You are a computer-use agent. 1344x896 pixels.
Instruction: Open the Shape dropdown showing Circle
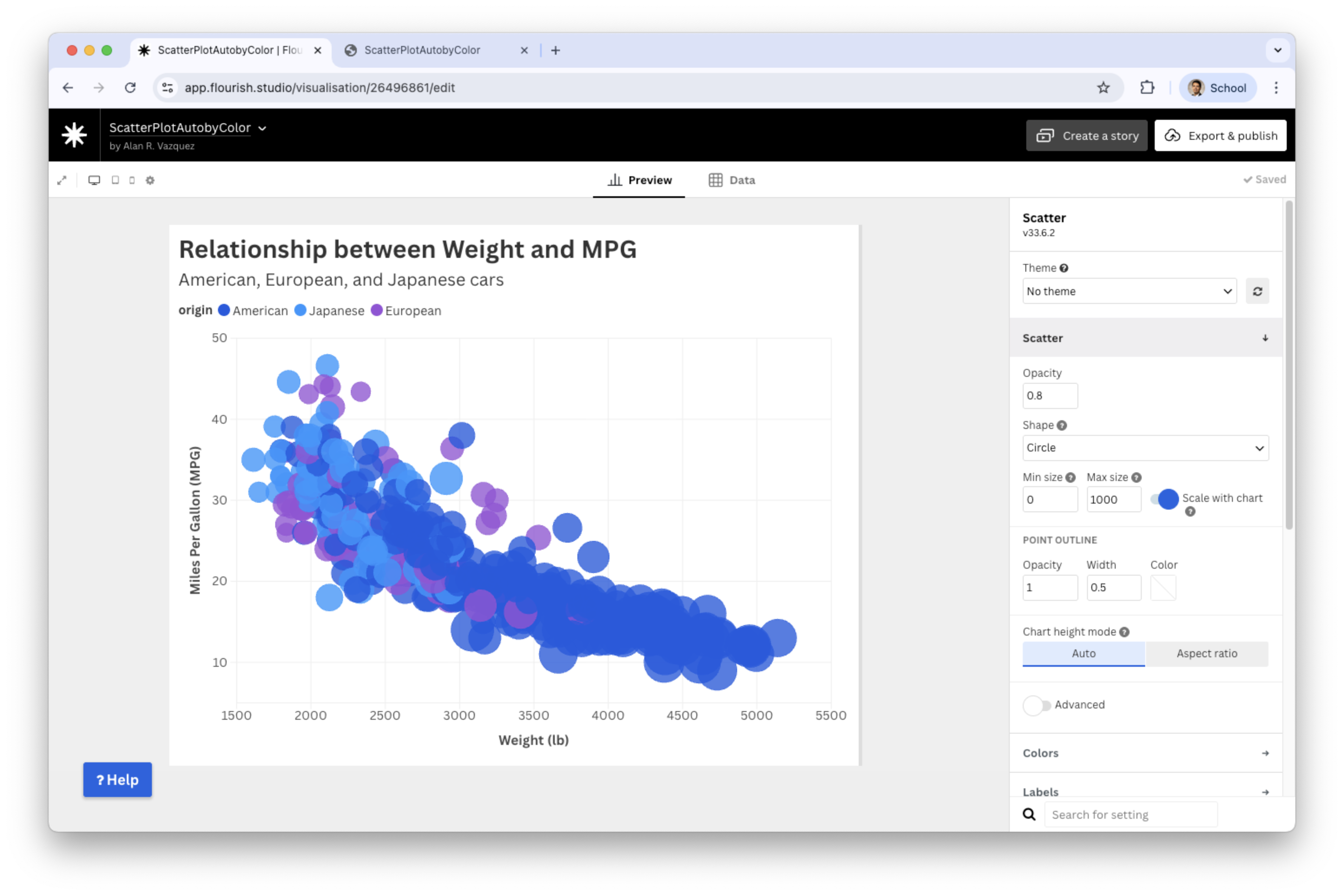(x=1145, y=448)
